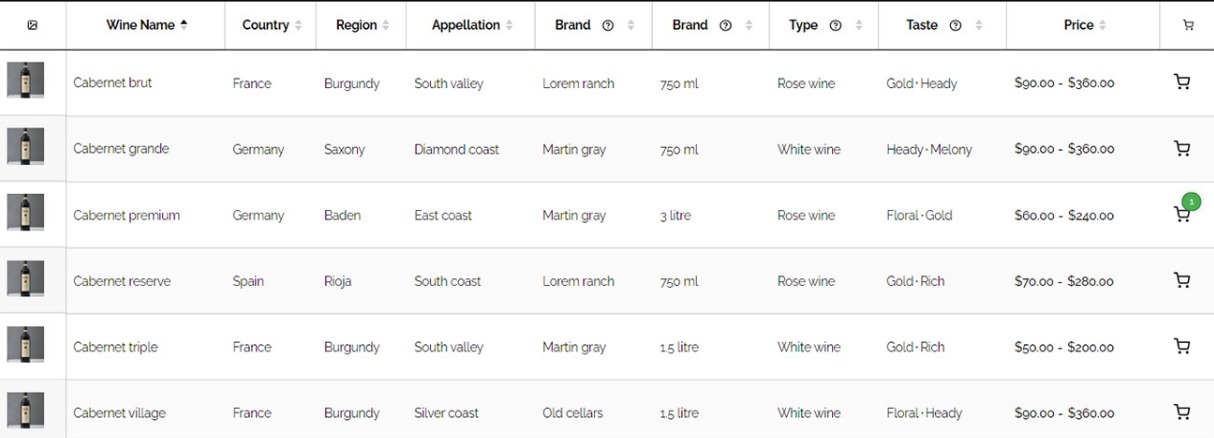
Task: Click the image icon in header row
Action: click(32, 25)
